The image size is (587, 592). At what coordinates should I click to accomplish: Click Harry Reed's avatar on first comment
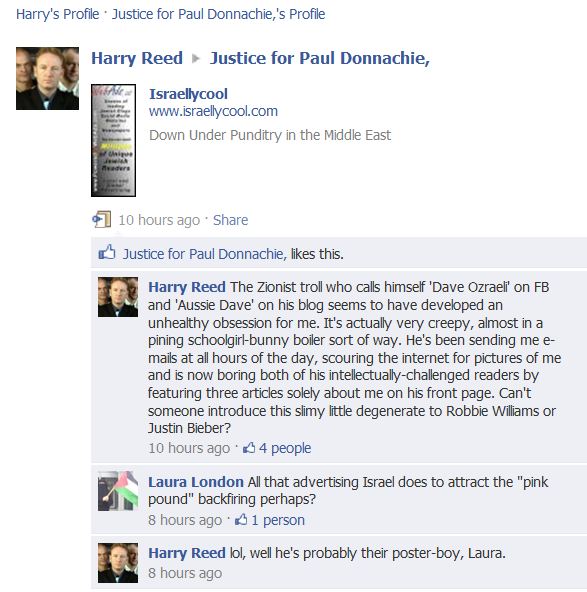pyautogui.click(x=118, y=297)
